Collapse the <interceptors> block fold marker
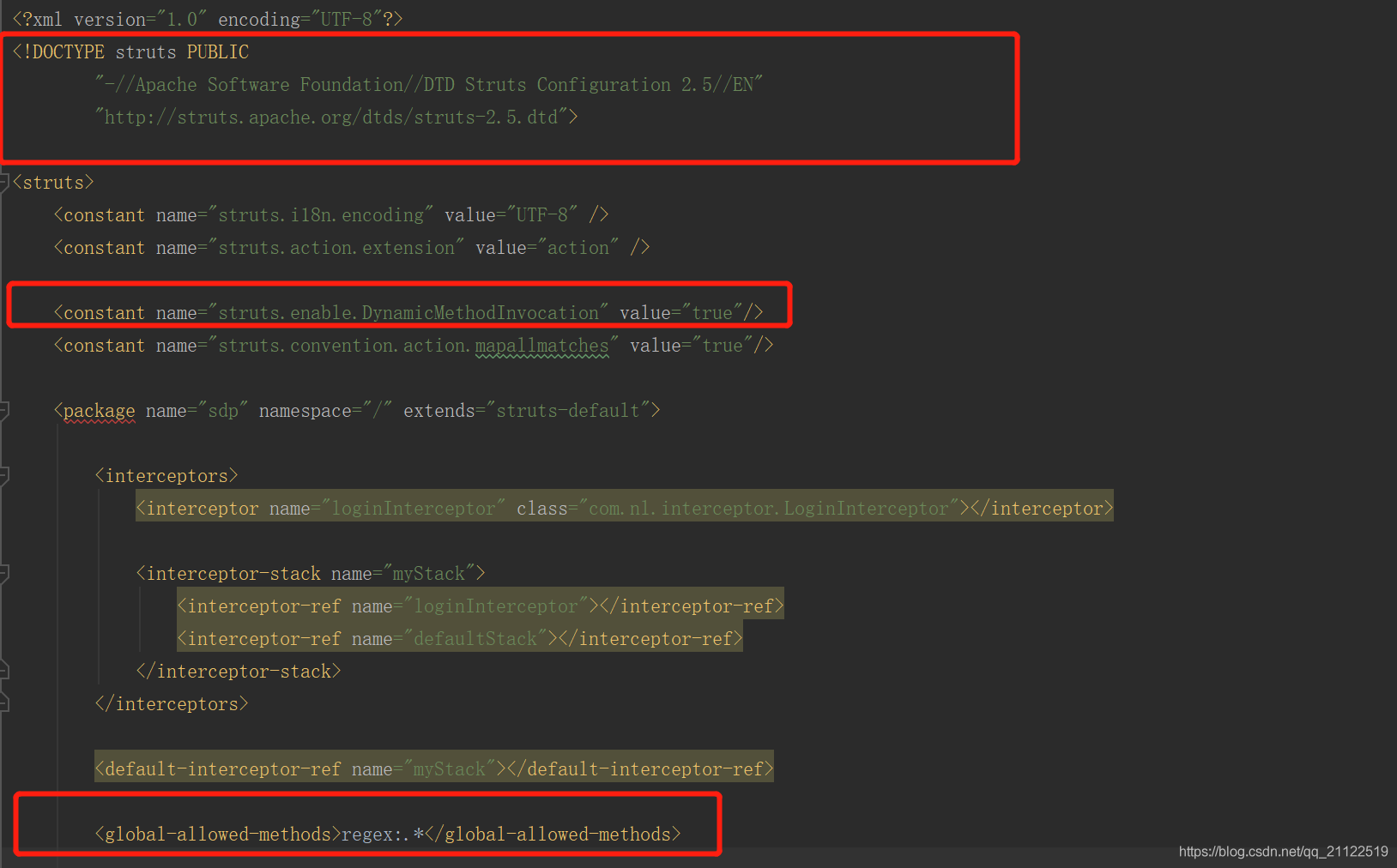1397x868 pixels. [x=3, y=475]
